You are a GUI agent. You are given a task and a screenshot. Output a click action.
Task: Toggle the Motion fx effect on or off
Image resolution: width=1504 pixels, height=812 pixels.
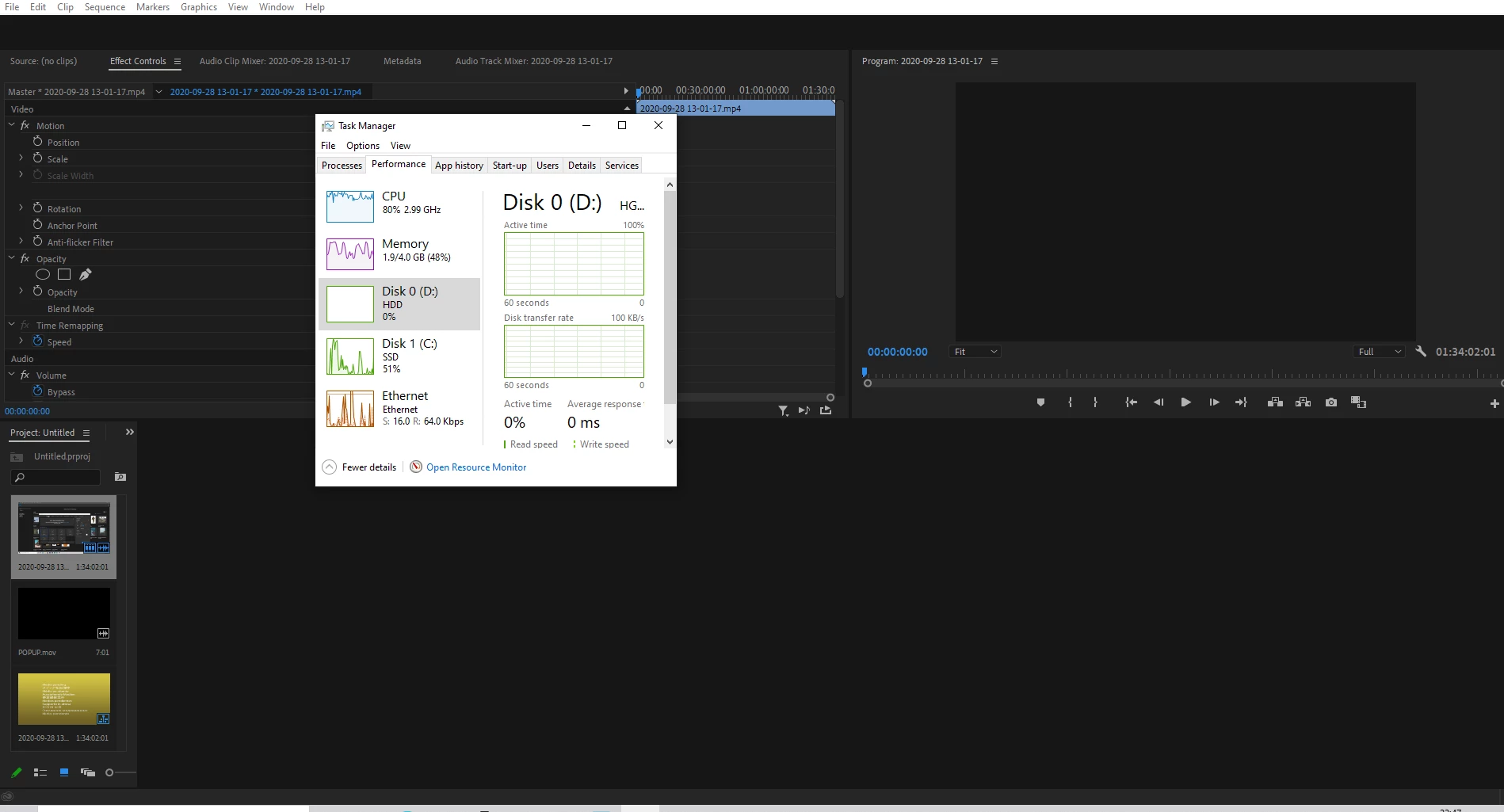(25, 125)
